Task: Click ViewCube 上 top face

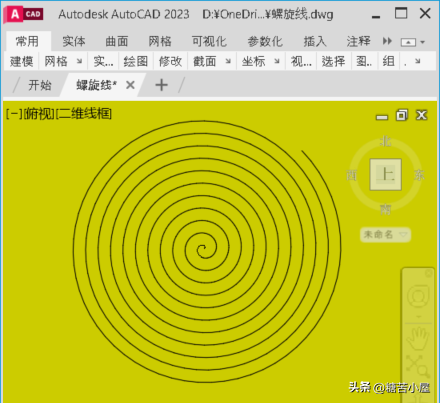Action: pyautogui.click(x=386, y=175)
